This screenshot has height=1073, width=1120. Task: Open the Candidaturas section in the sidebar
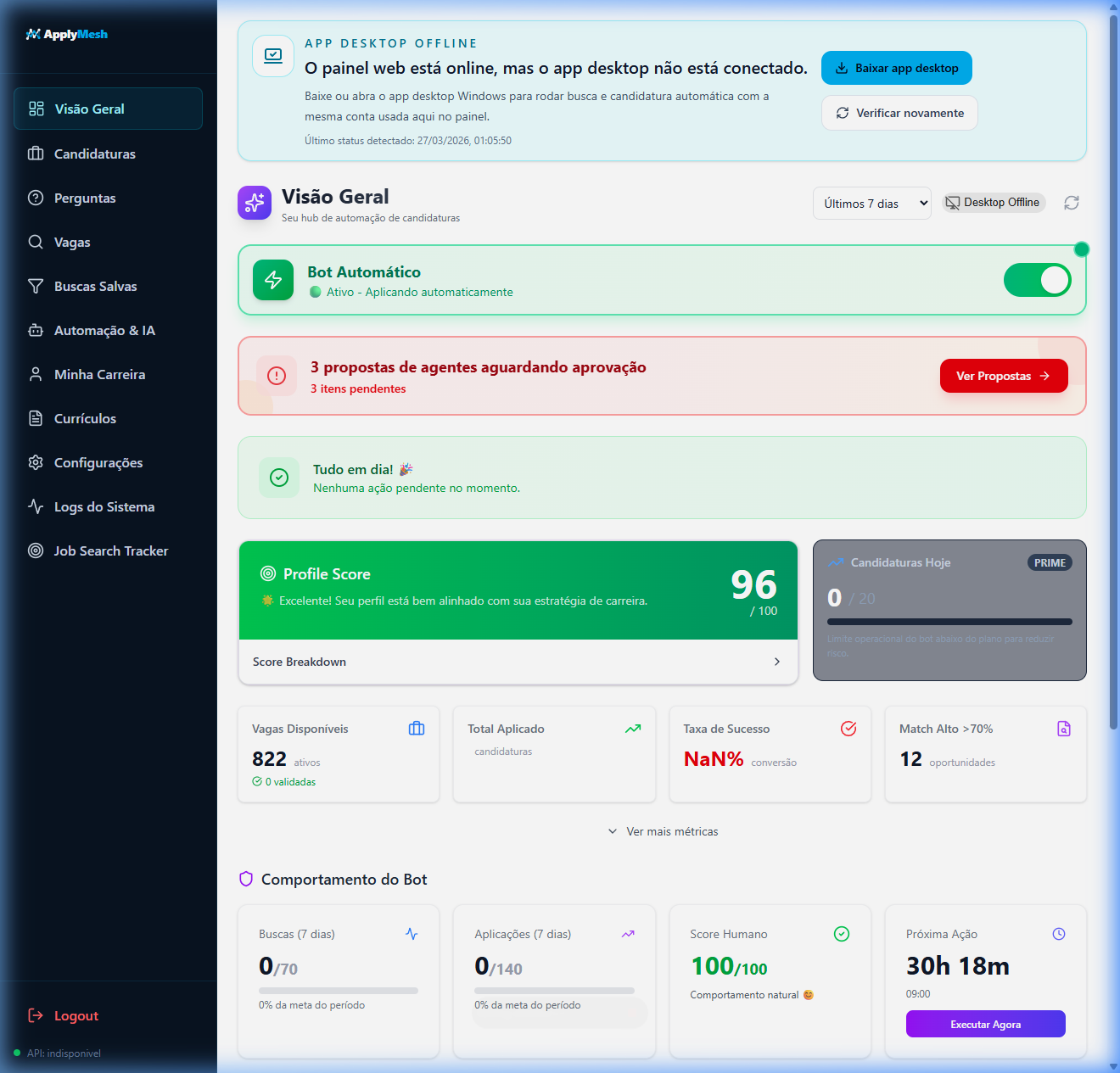pos(94,154)
